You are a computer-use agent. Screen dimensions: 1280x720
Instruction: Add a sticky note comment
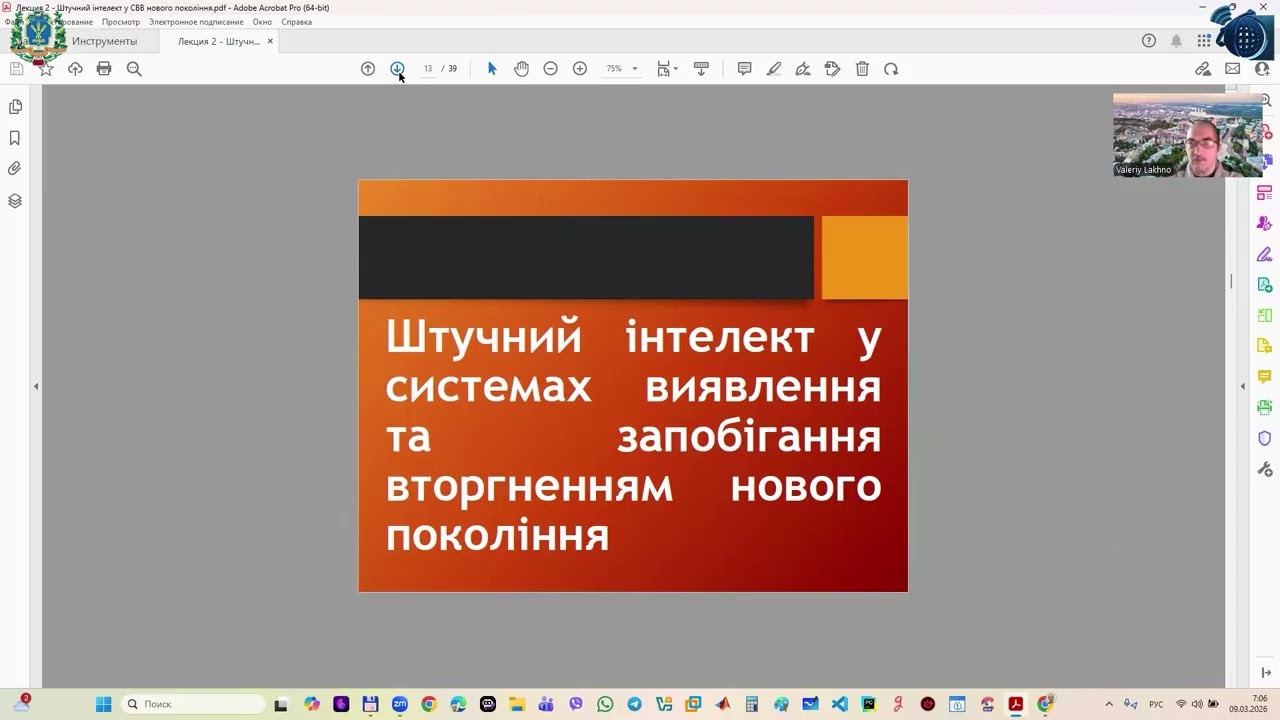(744, 69)
